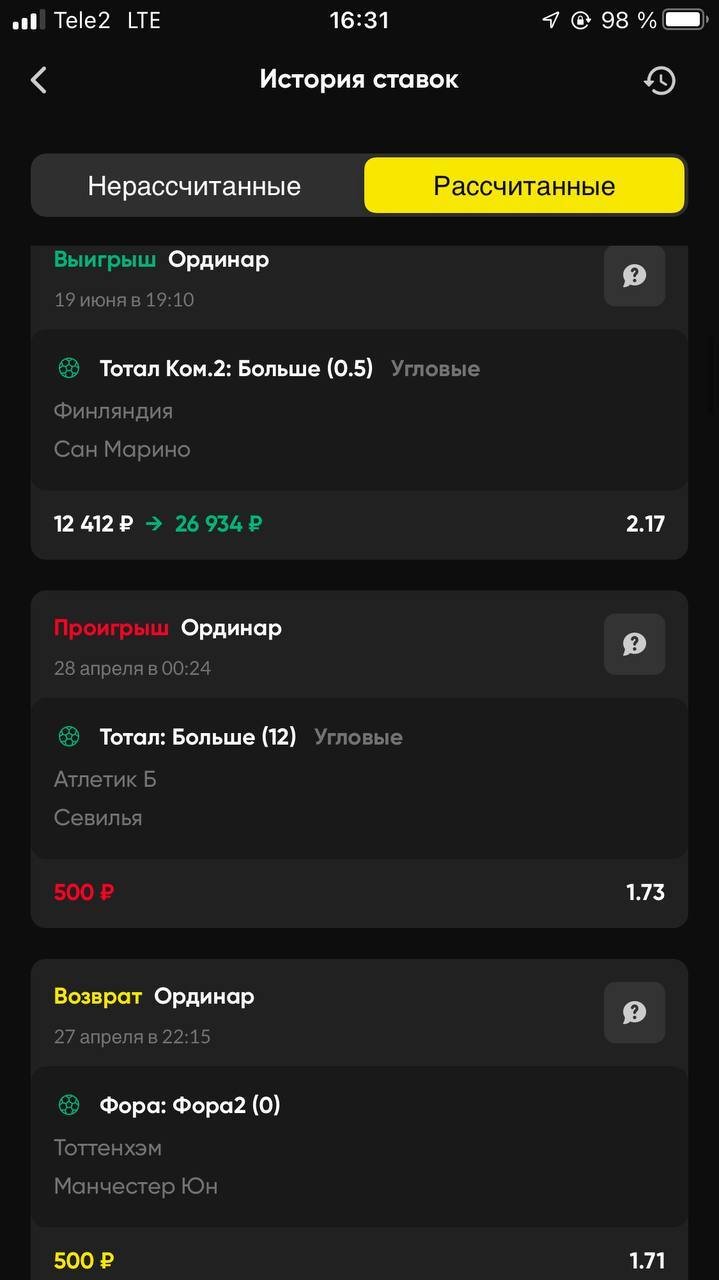Screen dimensions: 719x1280
Task: Tap the 2.17 odds value
Action: 645,524
